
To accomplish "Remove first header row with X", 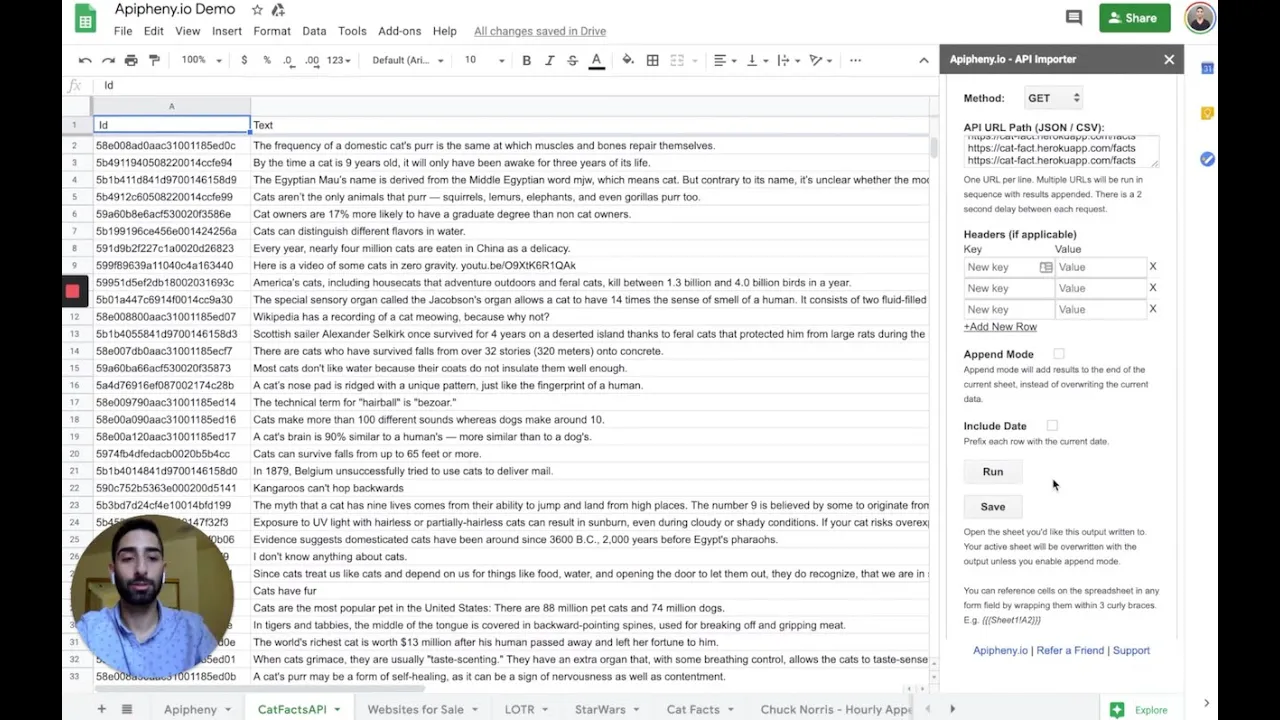I will pyautogui.click(x=1152, y=267).
